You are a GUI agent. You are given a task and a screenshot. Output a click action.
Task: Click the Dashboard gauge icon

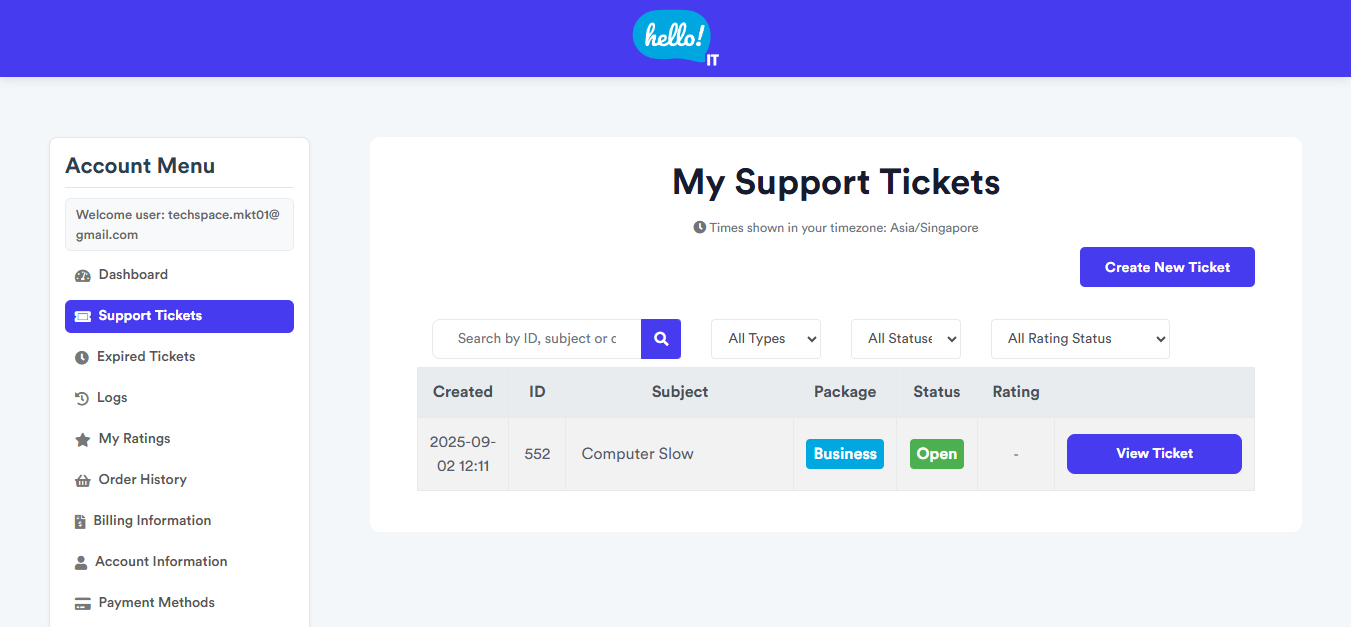pos(82,275)
